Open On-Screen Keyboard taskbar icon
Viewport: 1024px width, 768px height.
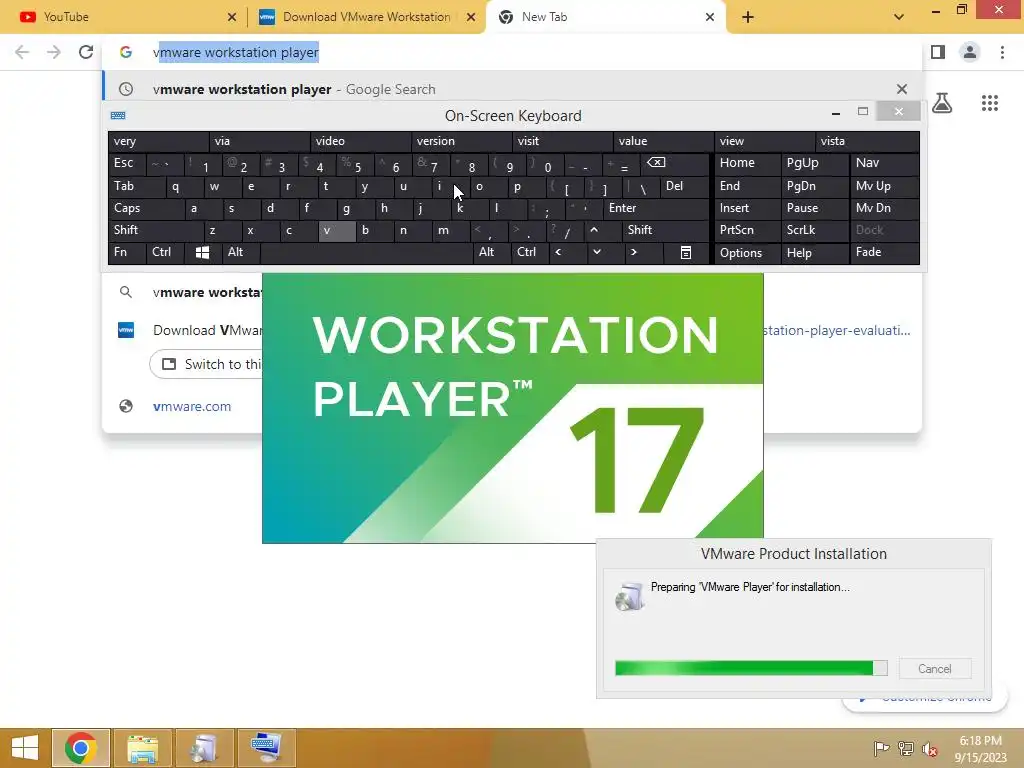pos(266,748)
